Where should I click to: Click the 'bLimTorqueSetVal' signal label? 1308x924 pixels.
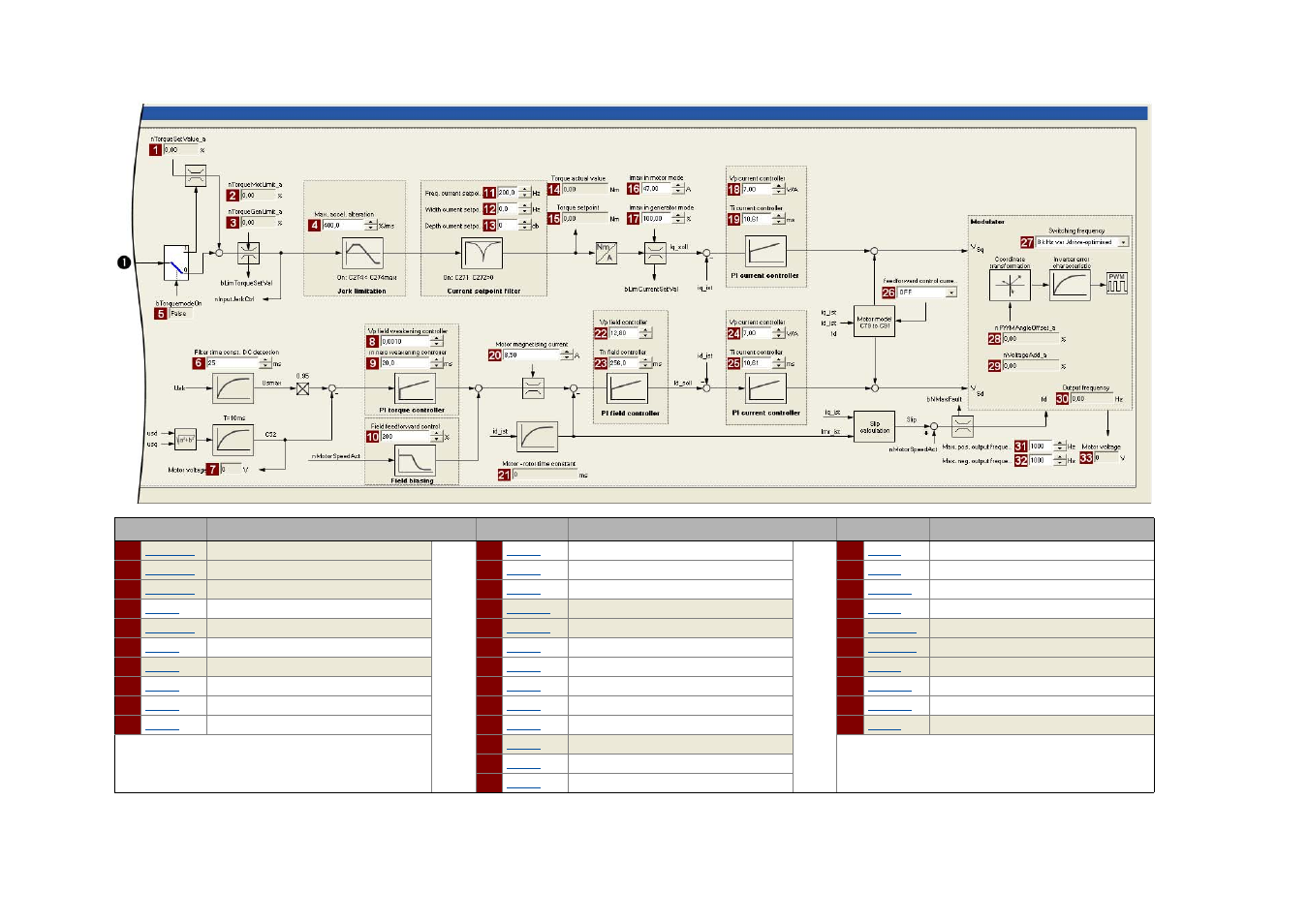pos(246,283)
